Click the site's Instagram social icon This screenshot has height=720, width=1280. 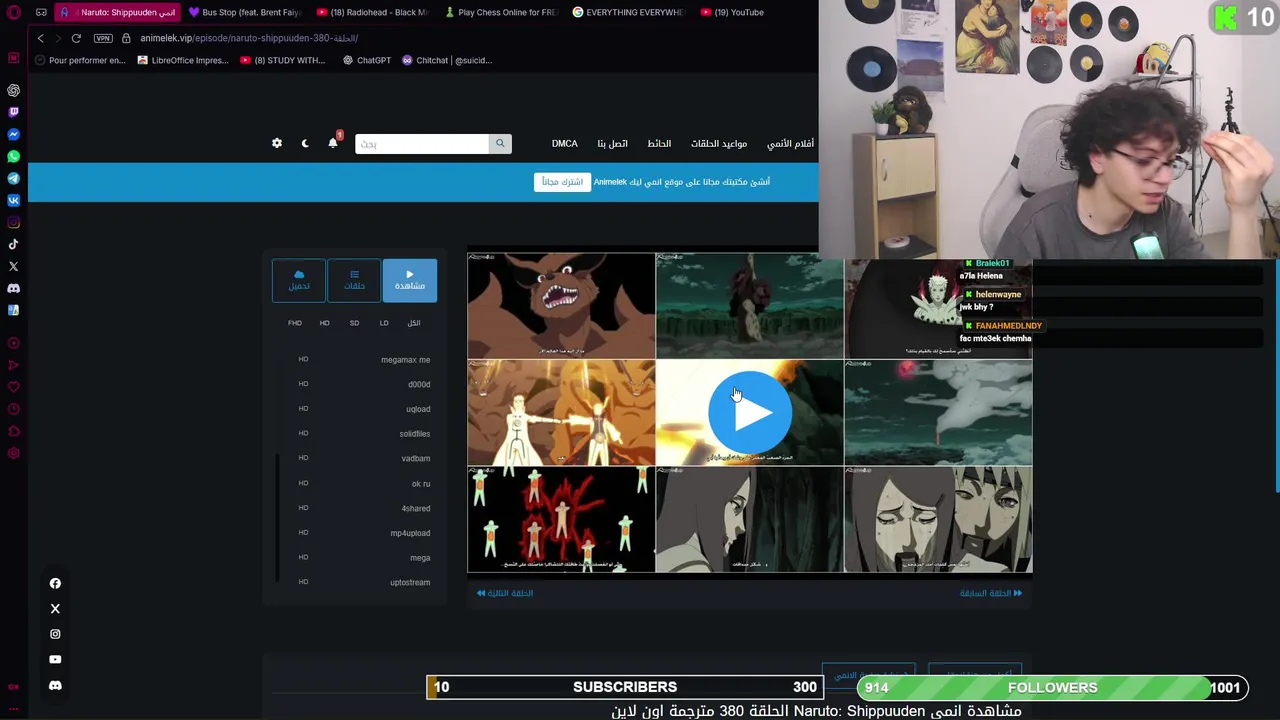tap(55, 634)
